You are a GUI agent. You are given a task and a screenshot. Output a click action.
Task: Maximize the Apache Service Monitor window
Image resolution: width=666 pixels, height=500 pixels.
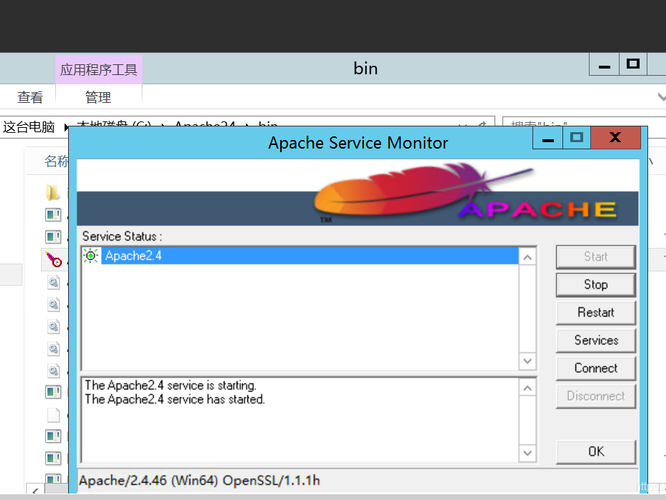[x=576, y=138]
